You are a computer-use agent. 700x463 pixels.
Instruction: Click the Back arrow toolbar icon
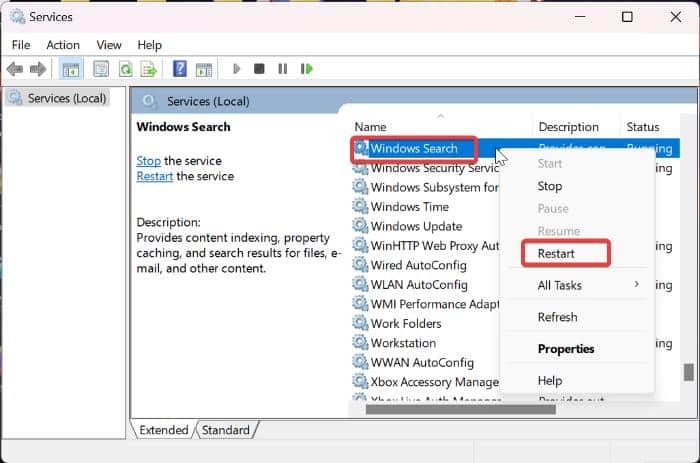point(15,69)
